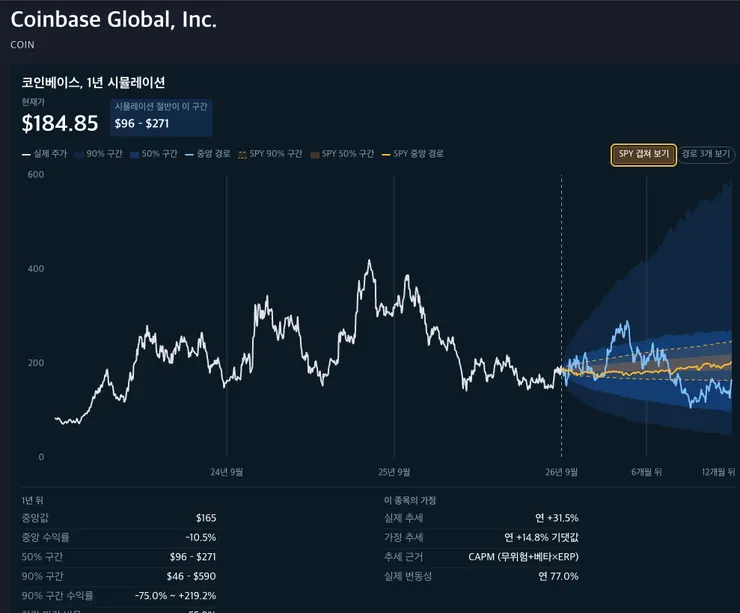Click the 현재가 label
The width and height of the screenshot is (740, 613).
click(x=33, y=102)
